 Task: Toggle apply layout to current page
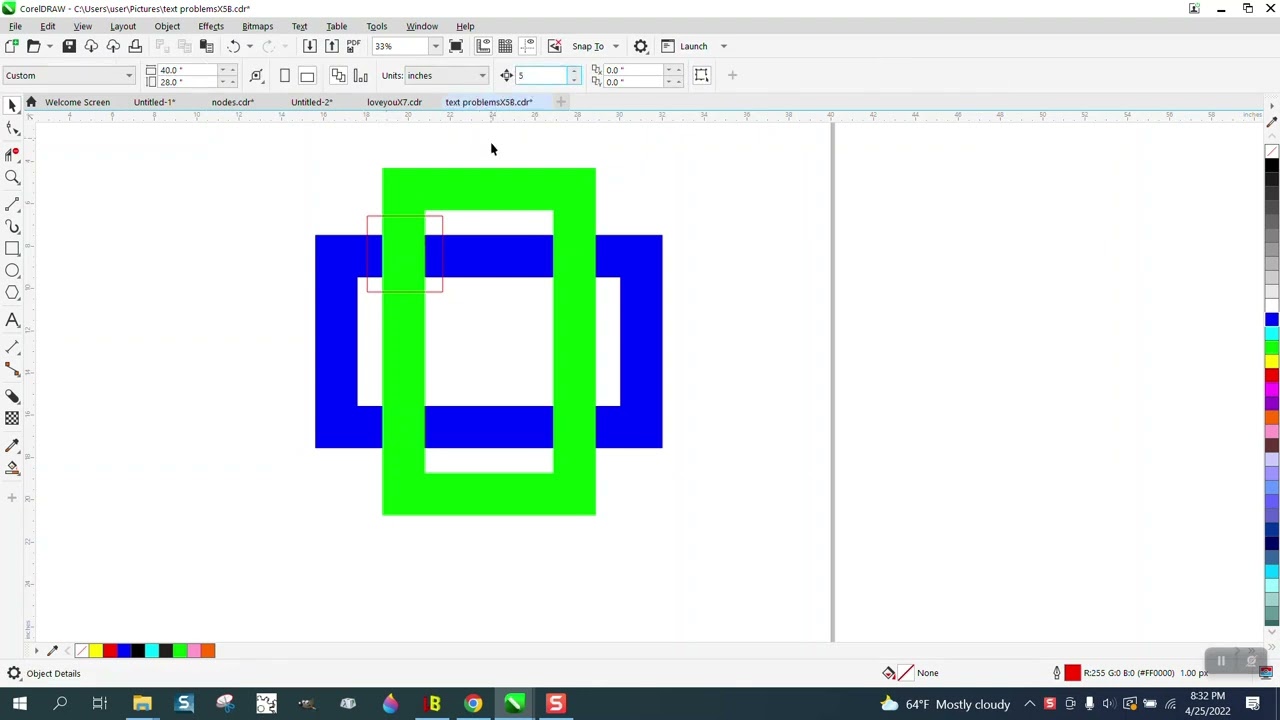tap(360, 75)
